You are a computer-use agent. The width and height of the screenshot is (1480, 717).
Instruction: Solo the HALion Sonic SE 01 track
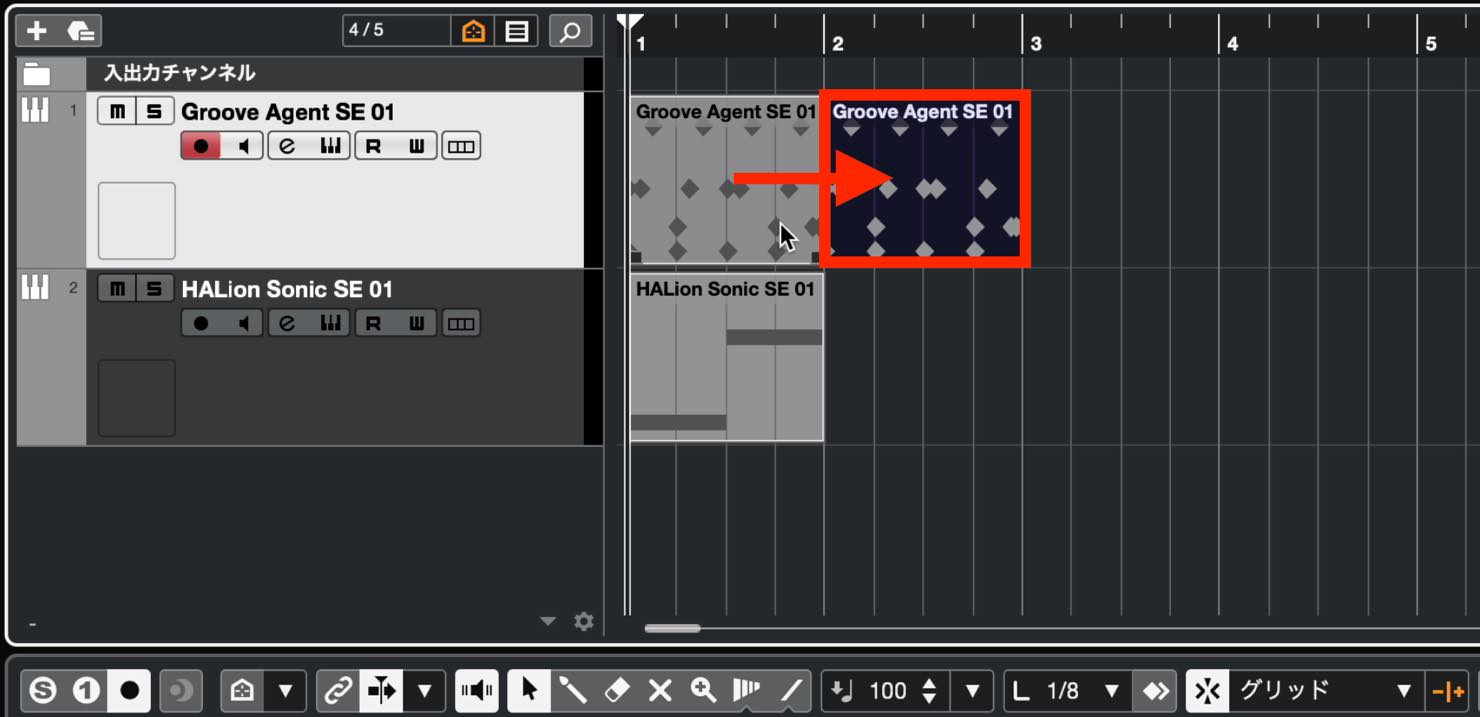154,289
